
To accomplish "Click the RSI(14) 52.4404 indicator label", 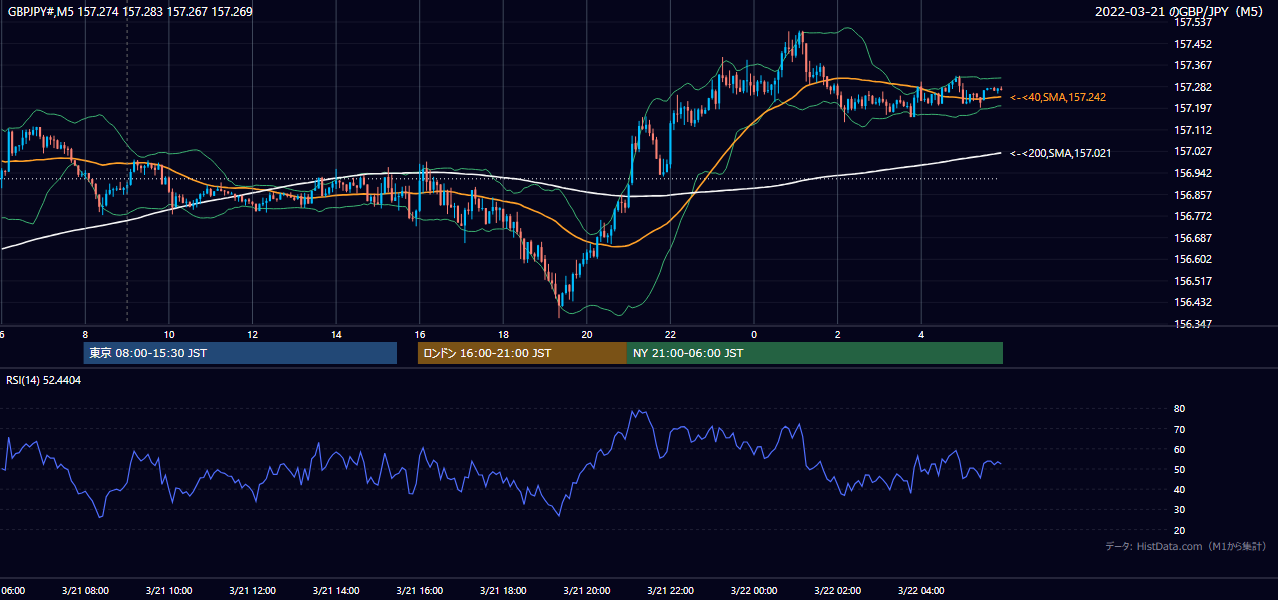I will (44, 380).
